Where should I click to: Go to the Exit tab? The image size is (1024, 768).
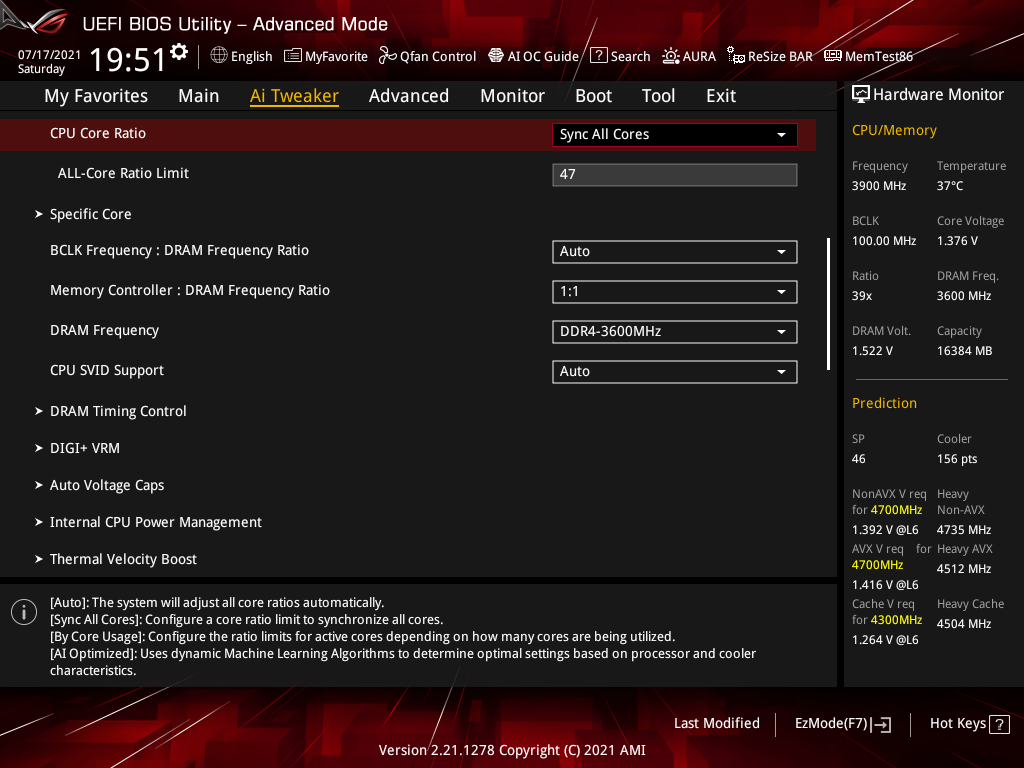pos(721,96)
